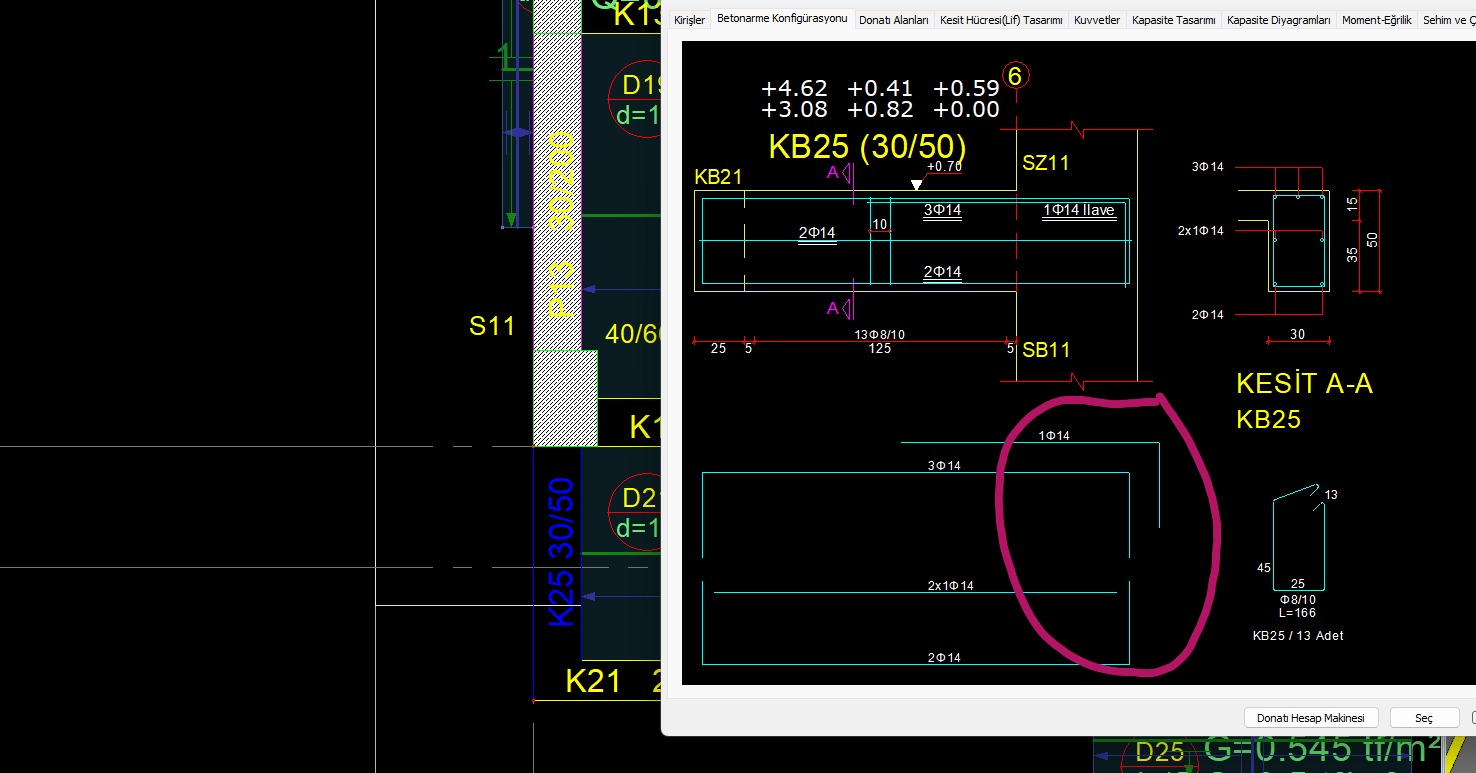
Task: Click the KB21 beam label
Action: tap(718, 177)
